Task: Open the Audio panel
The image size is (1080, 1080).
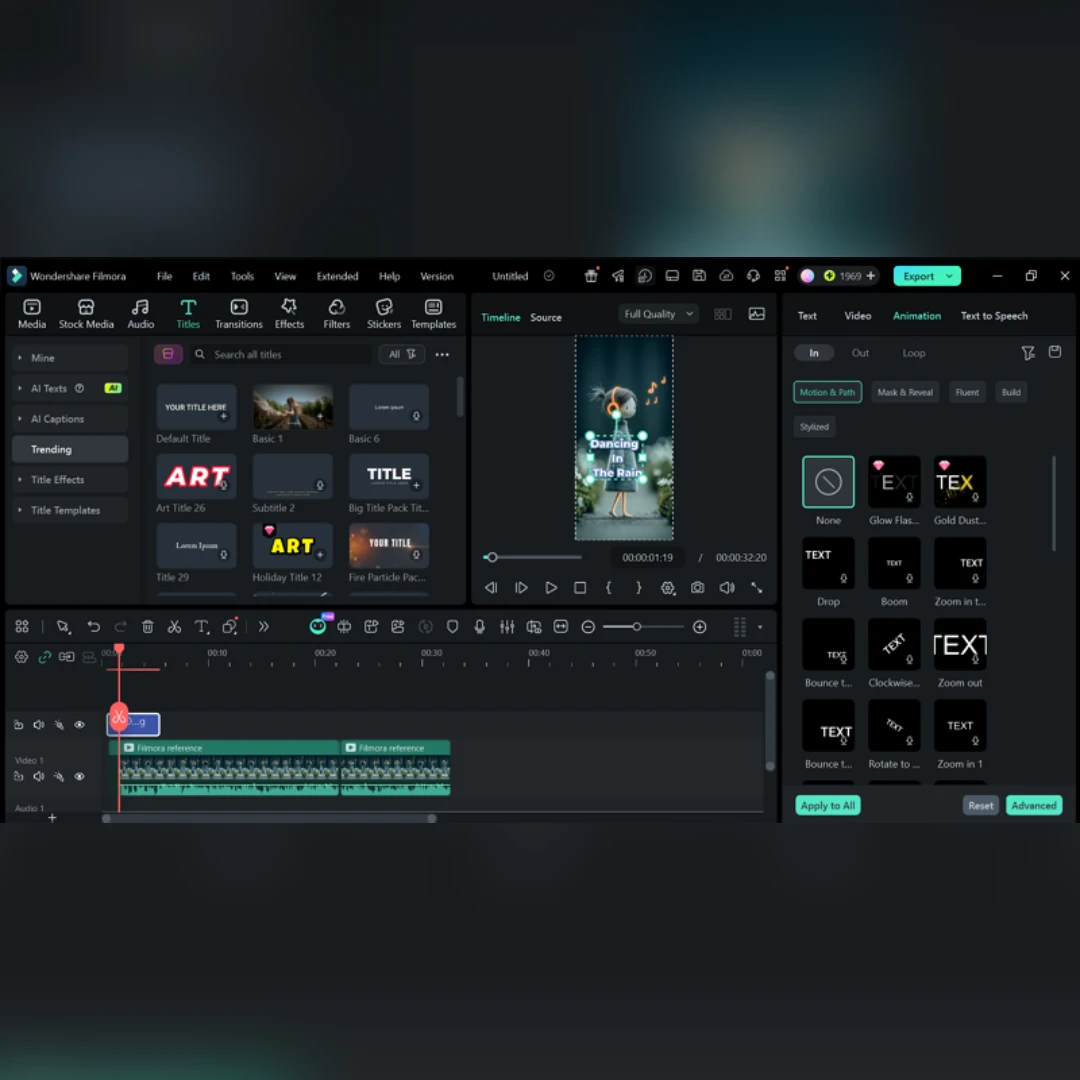Action: point(141,313)
